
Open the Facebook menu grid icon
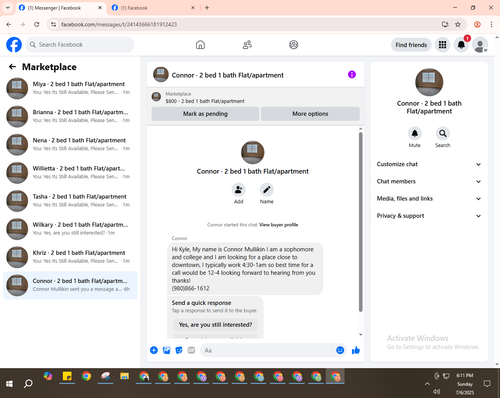coord(442,45)
